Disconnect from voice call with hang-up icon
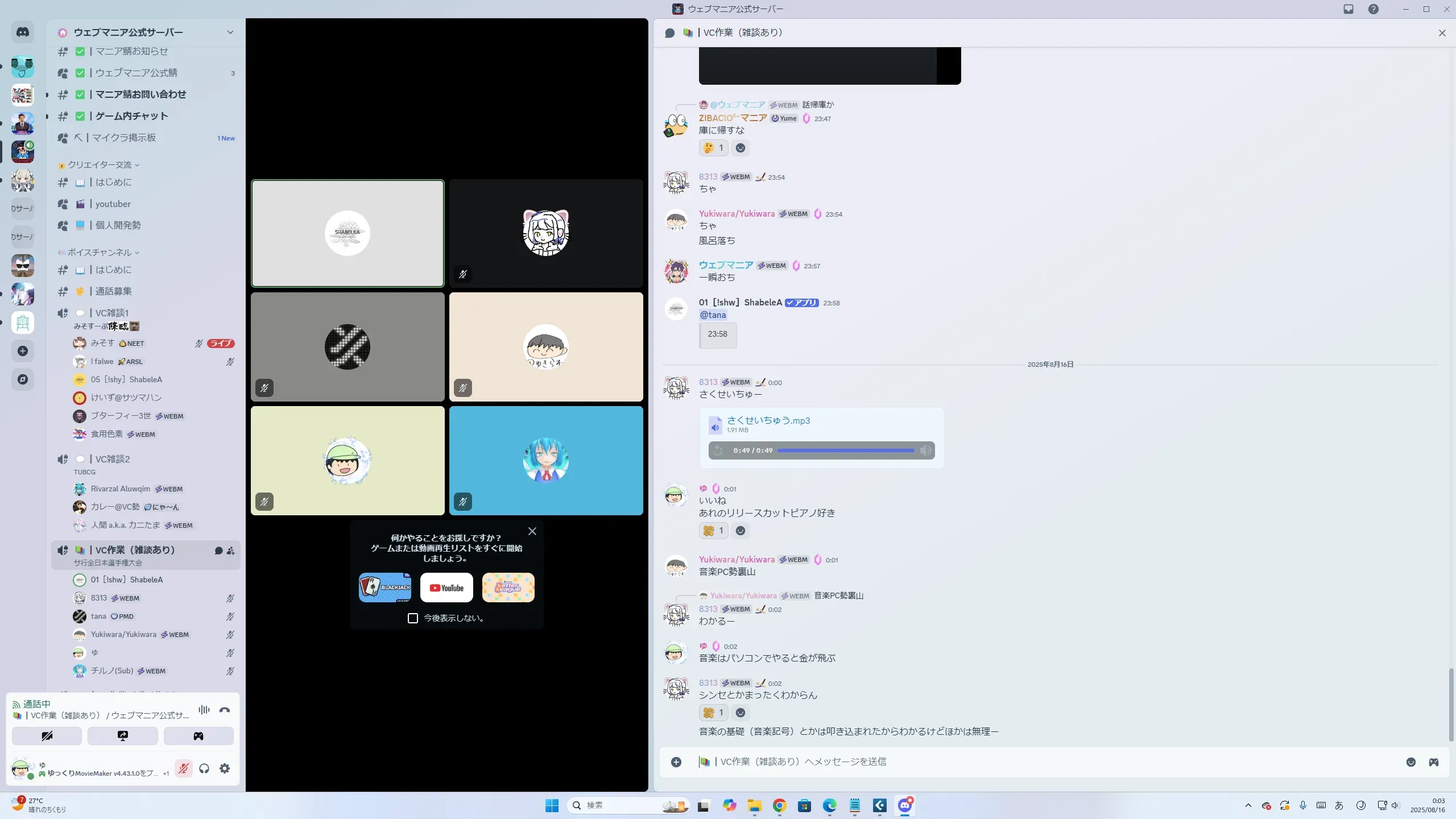 (x=225, y=710)
